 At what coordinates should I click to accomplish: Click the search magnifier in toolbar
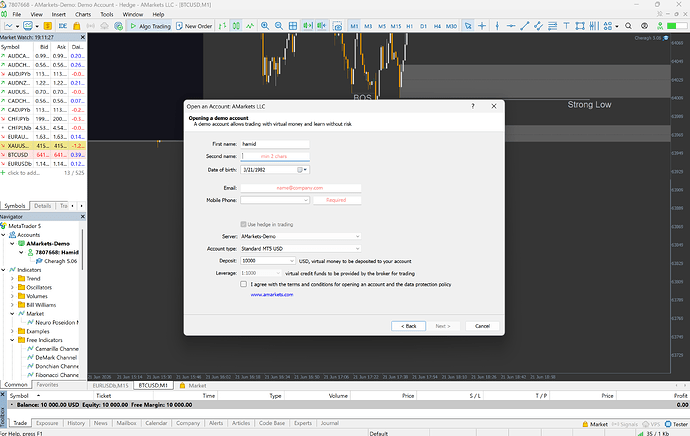(628, 26)
